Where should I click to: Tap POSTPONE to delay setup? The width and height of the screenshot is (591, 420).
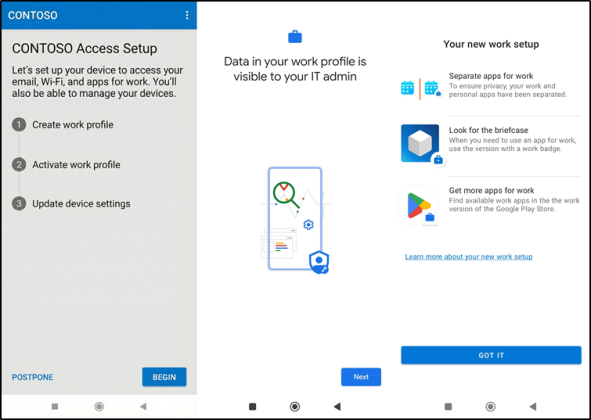point(32,377)
